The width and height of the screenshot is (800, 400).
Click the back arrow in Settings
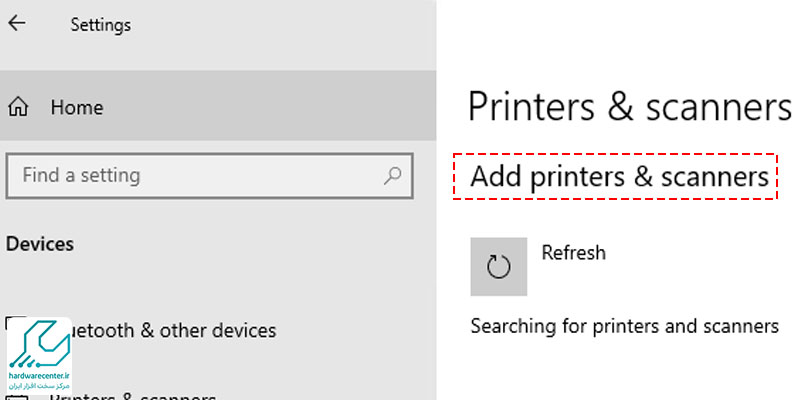click(17, 24)
